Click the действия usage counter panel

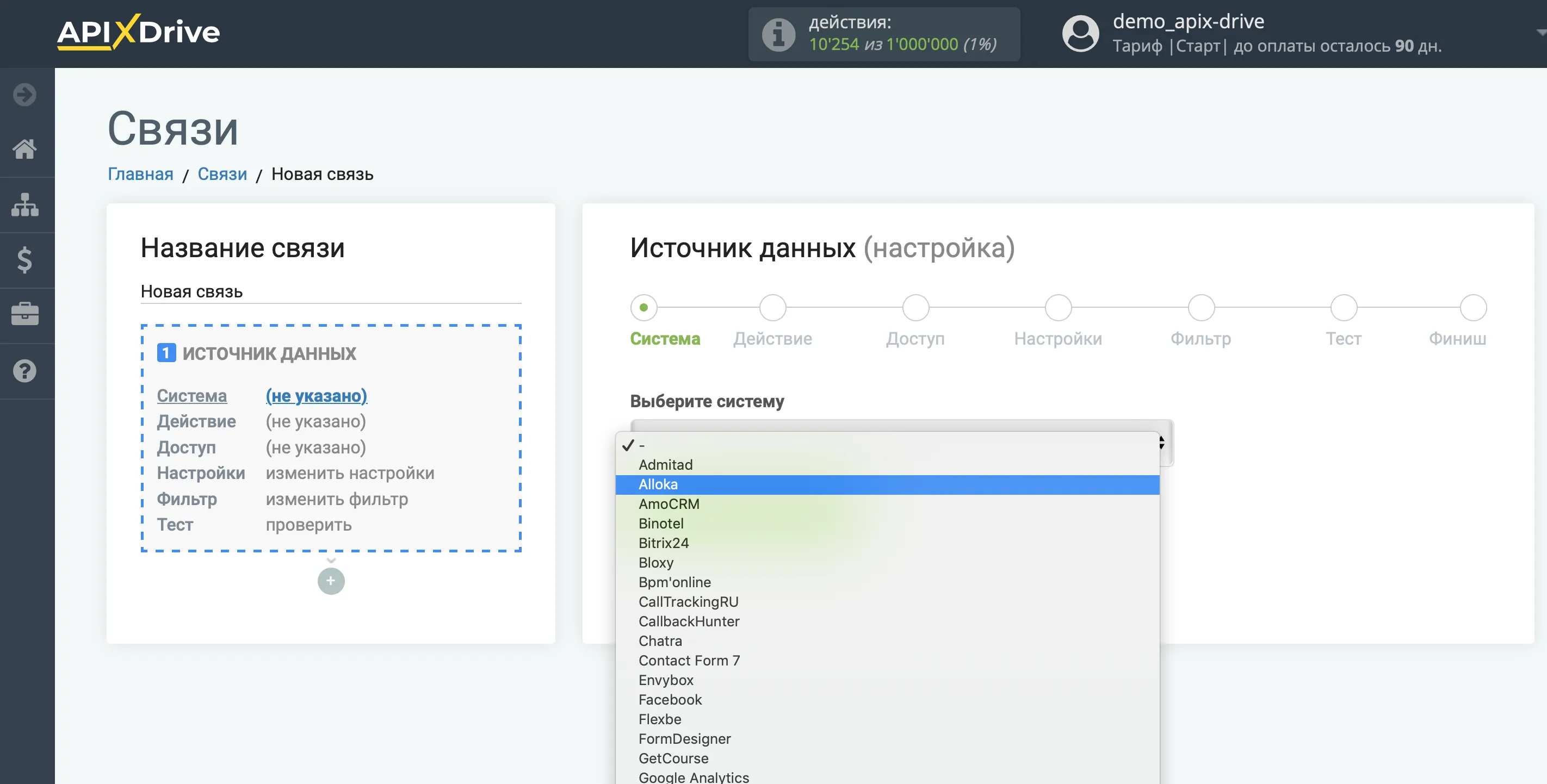coord(884,34)
